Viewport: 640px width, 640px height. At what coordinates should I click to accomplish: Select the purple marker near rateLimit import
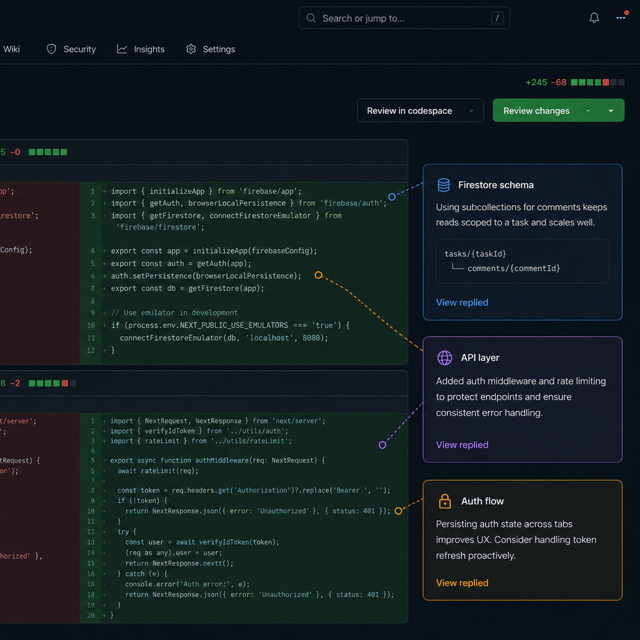[382, 445]
